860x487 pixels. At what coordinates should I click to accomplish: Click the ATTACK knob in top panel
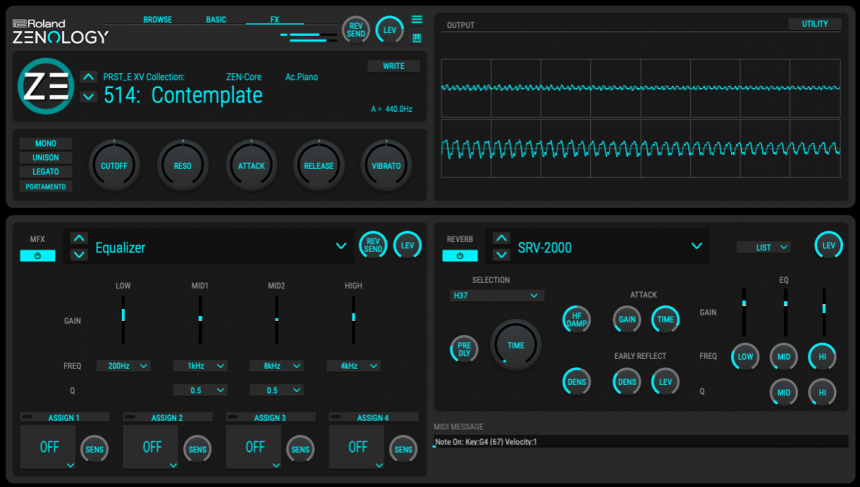(x=251, y=165)
